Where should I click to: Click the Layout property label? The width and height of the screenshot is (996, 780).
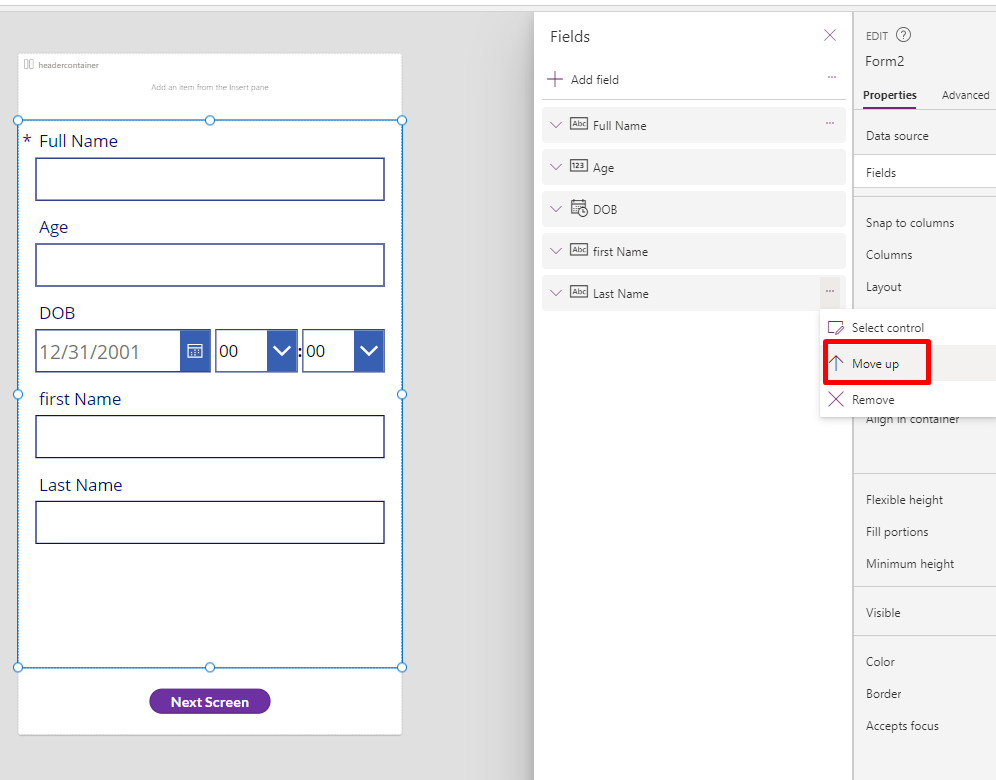(x=884, y=286)
